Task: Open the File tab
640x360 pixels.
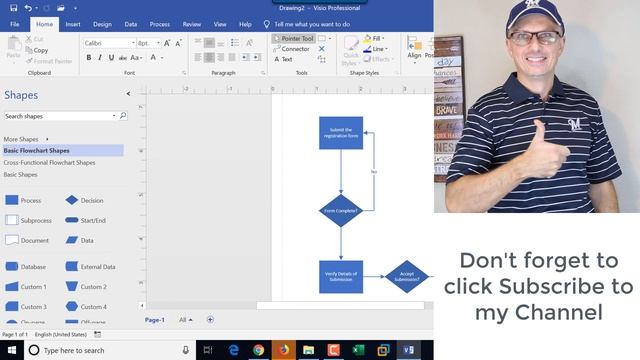Action: 15,24
